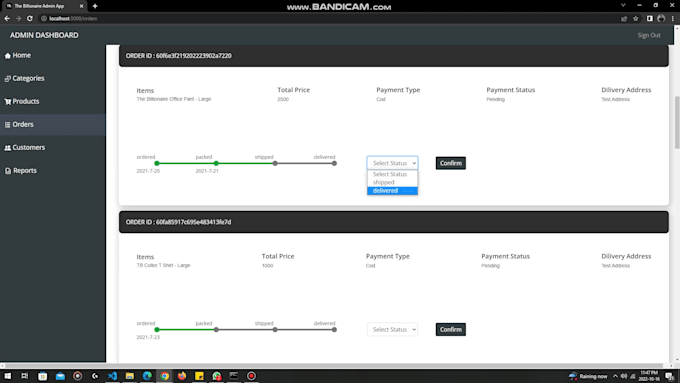Click the 'shipped' node on first order tracker
The height and width of the screenshot is (383, 680).
275,164
